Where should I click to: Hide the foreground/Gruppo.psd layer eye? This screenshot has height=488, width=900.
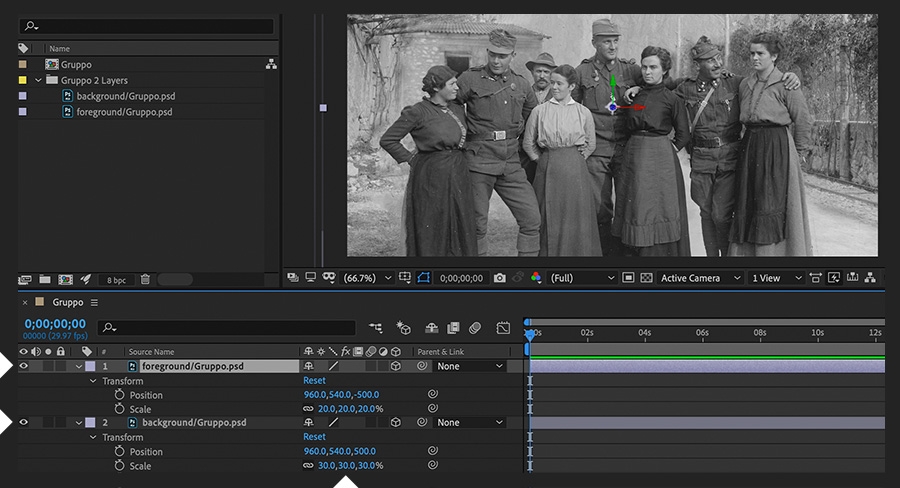(x=24, y=366)
